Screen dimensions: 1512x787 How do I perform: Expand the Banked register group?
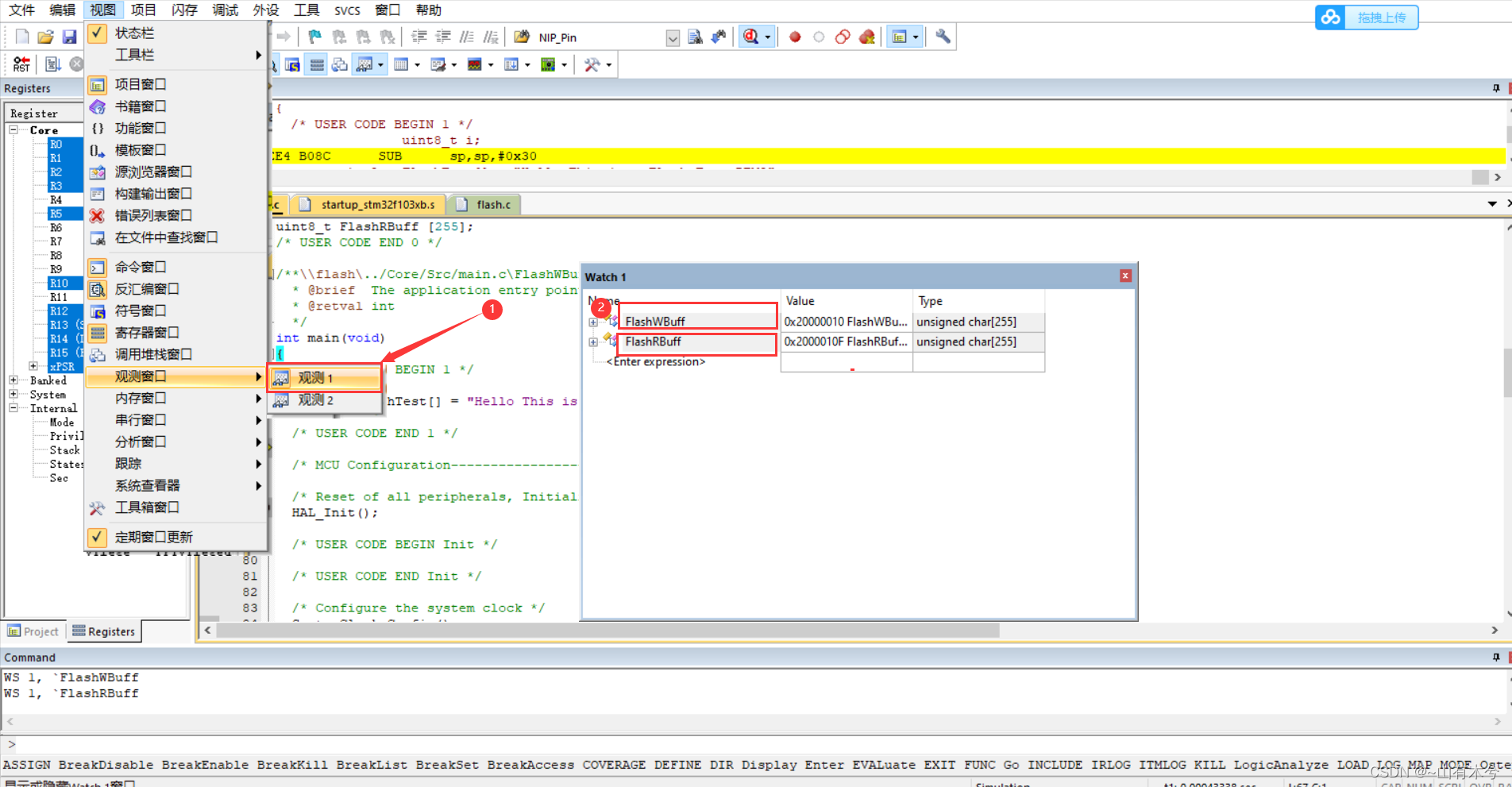click(13, 380)
